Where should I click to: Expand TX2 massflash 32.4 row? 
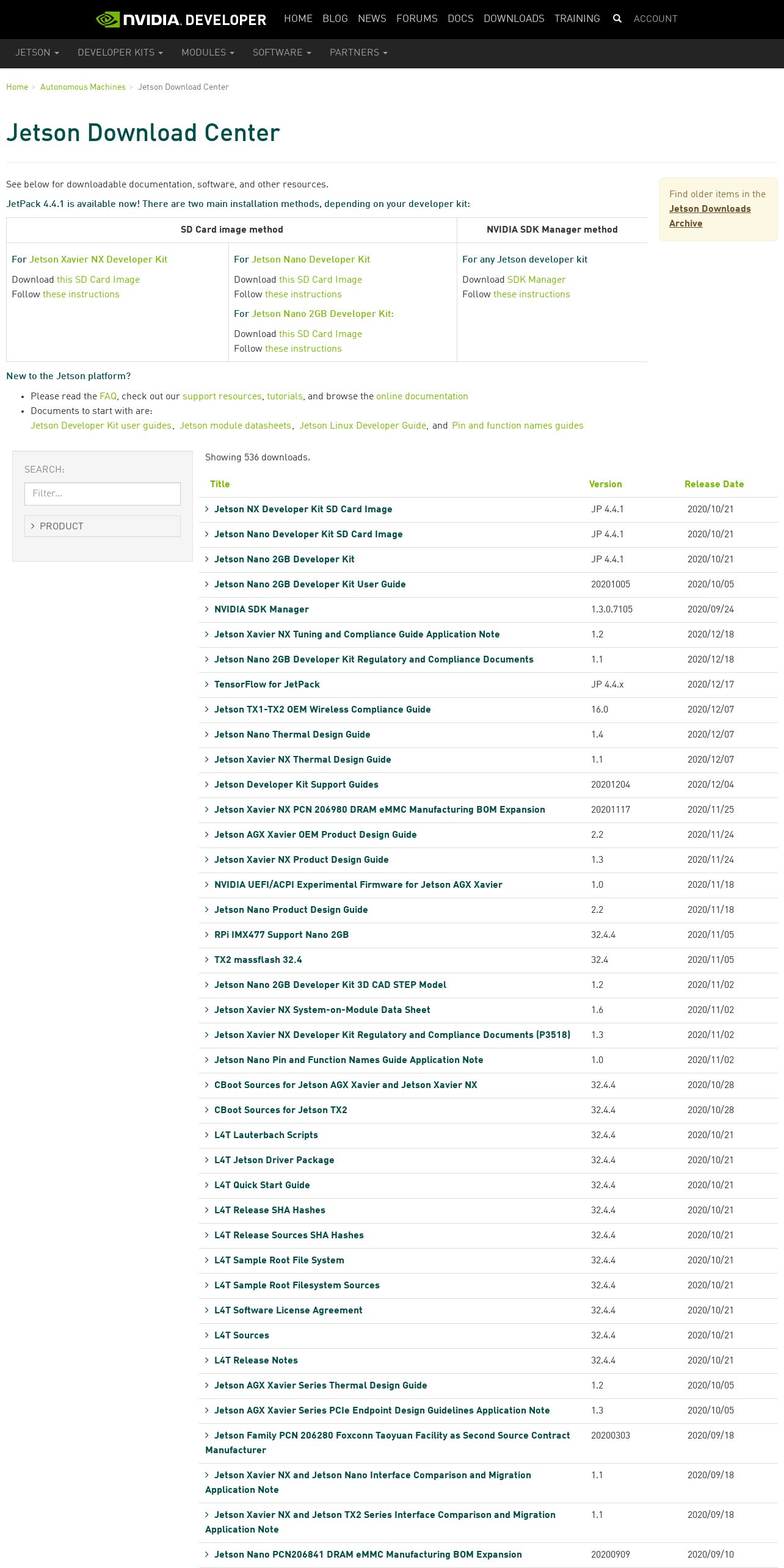(258, 960)
